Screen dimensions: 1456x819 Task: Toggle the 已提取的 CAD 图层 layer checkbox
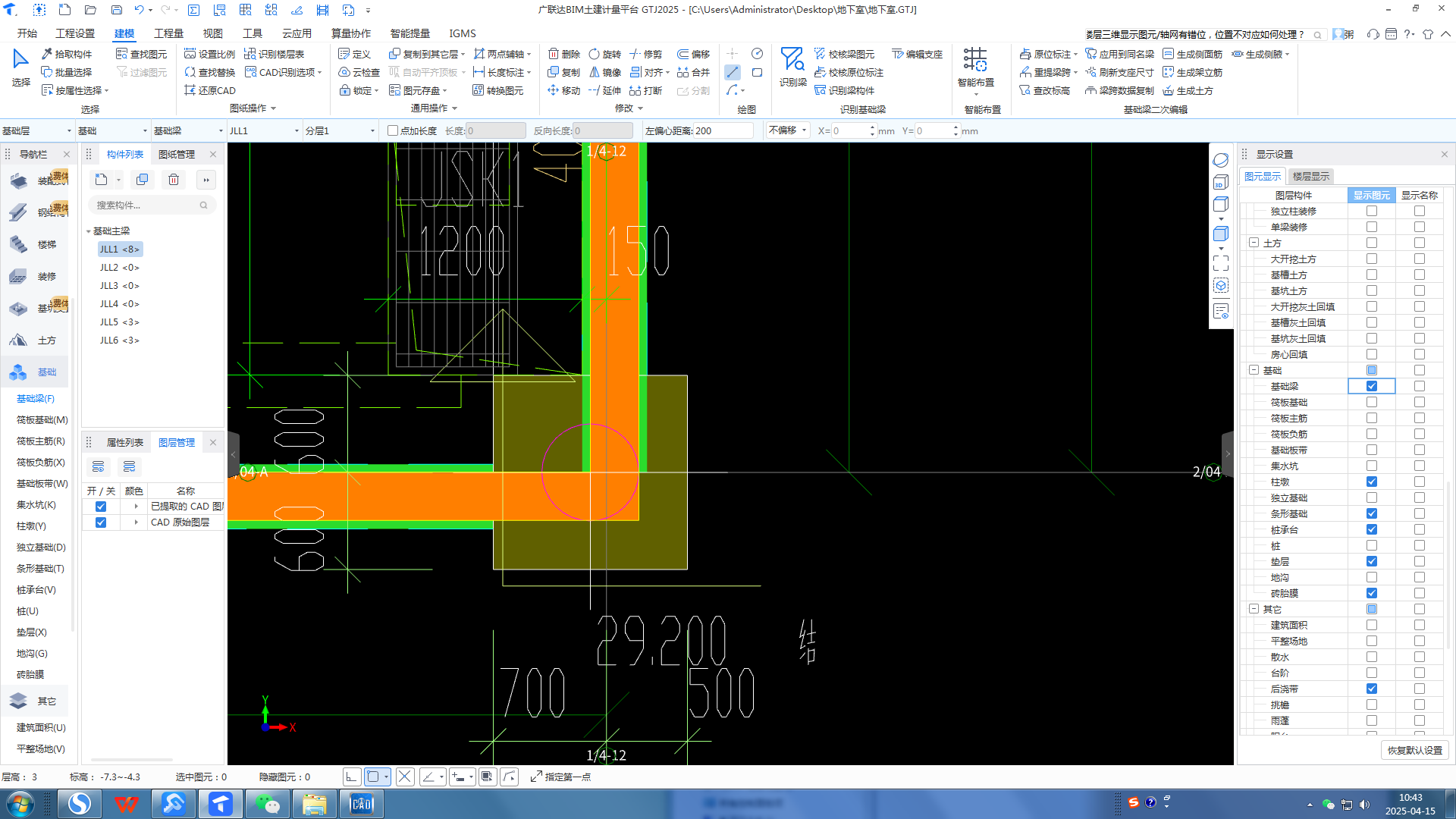101,507
